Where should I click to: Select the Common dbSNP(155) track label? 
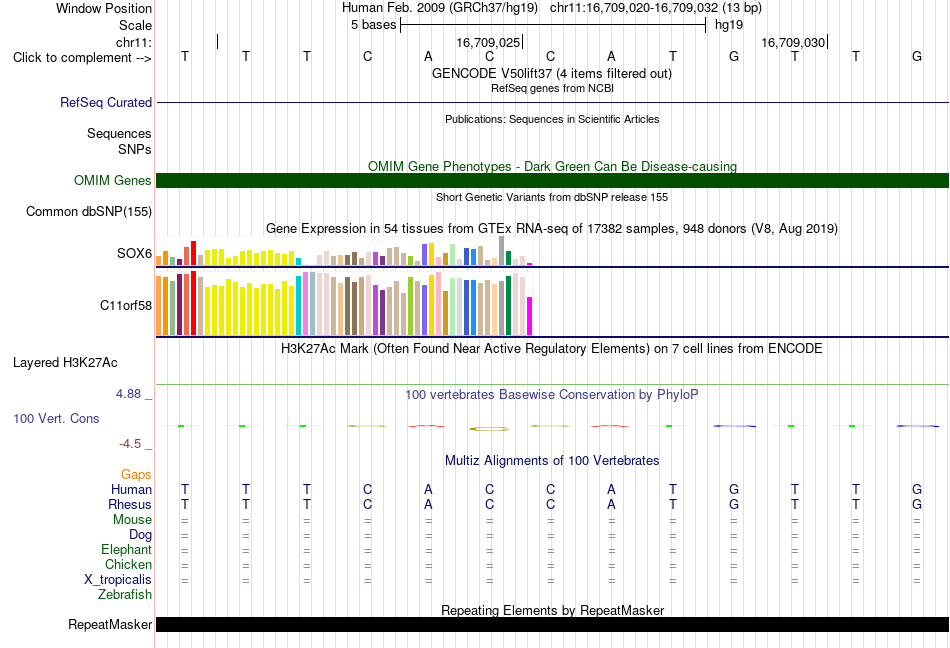(88, 211)
